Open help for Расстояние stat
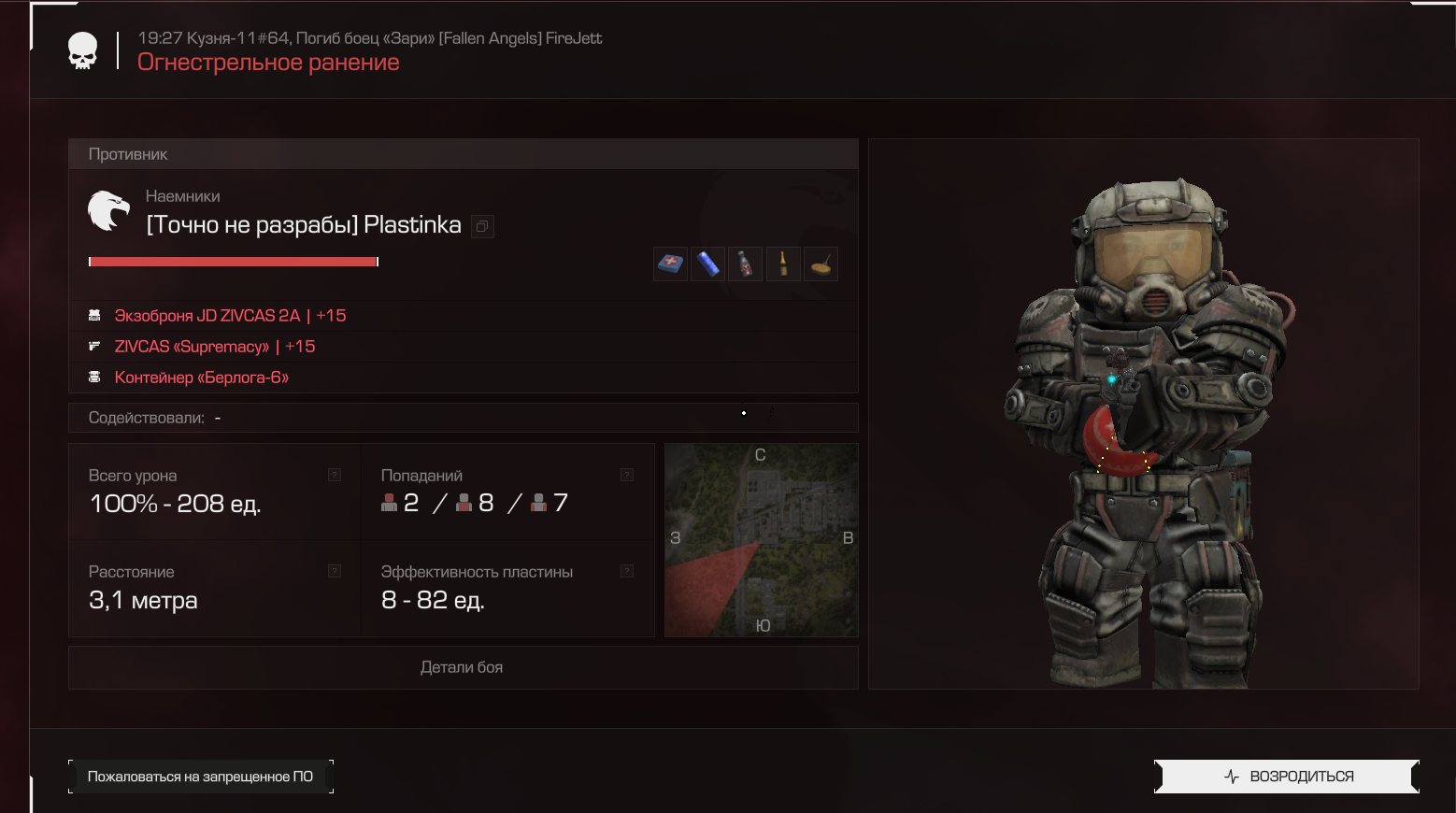Screen dimensions: 1456x813 335,571
